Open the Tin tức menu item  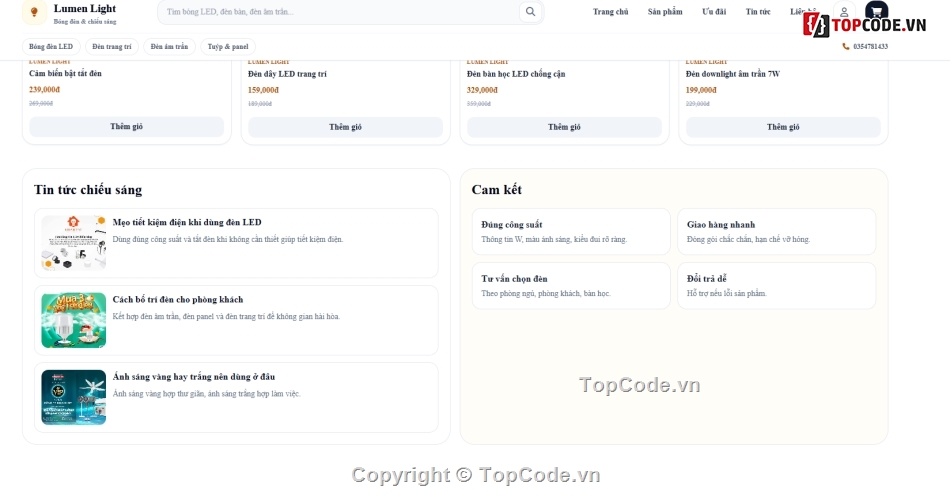[x=757, y=12]
